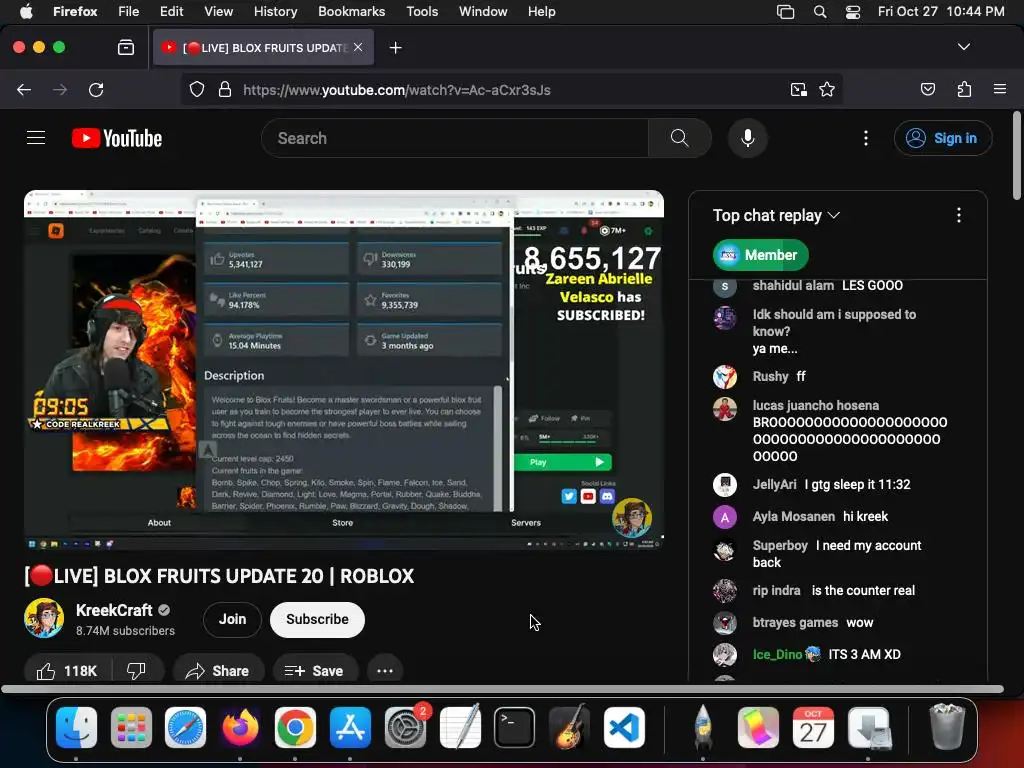Viewport: 1024px width, 768px height.
Task: Open Terminal from the dock
Action: (514, 727)
